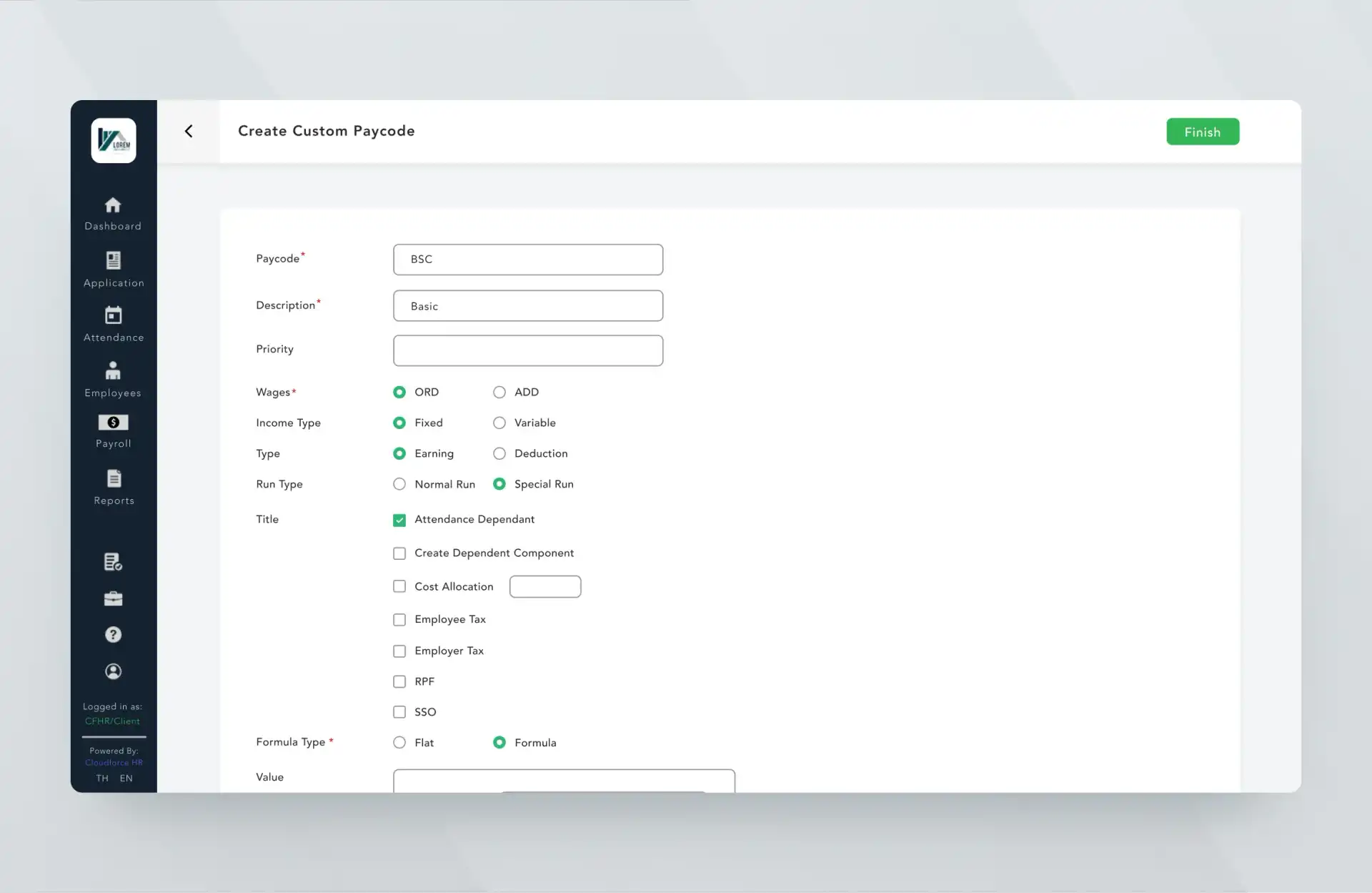Enable the SSO checkbox
Image resolution: width=1372 pixels, height=893 pixels.
point(399,712)
